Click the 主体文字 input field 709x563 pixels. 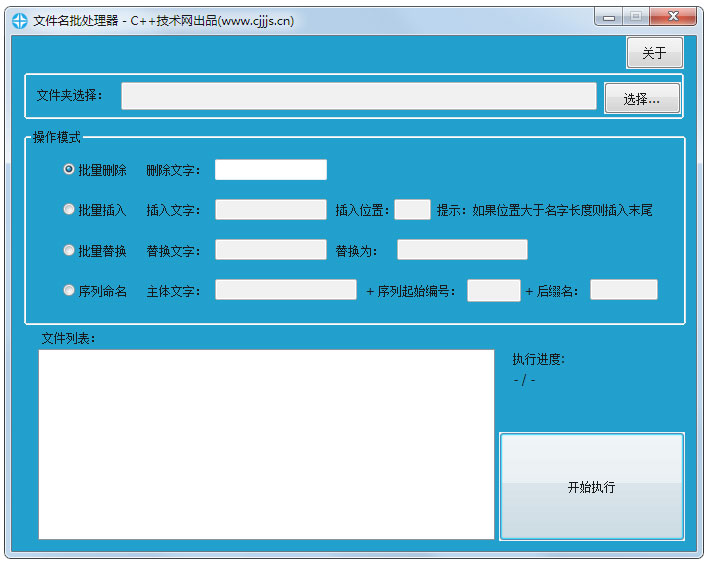click(286, 290)
